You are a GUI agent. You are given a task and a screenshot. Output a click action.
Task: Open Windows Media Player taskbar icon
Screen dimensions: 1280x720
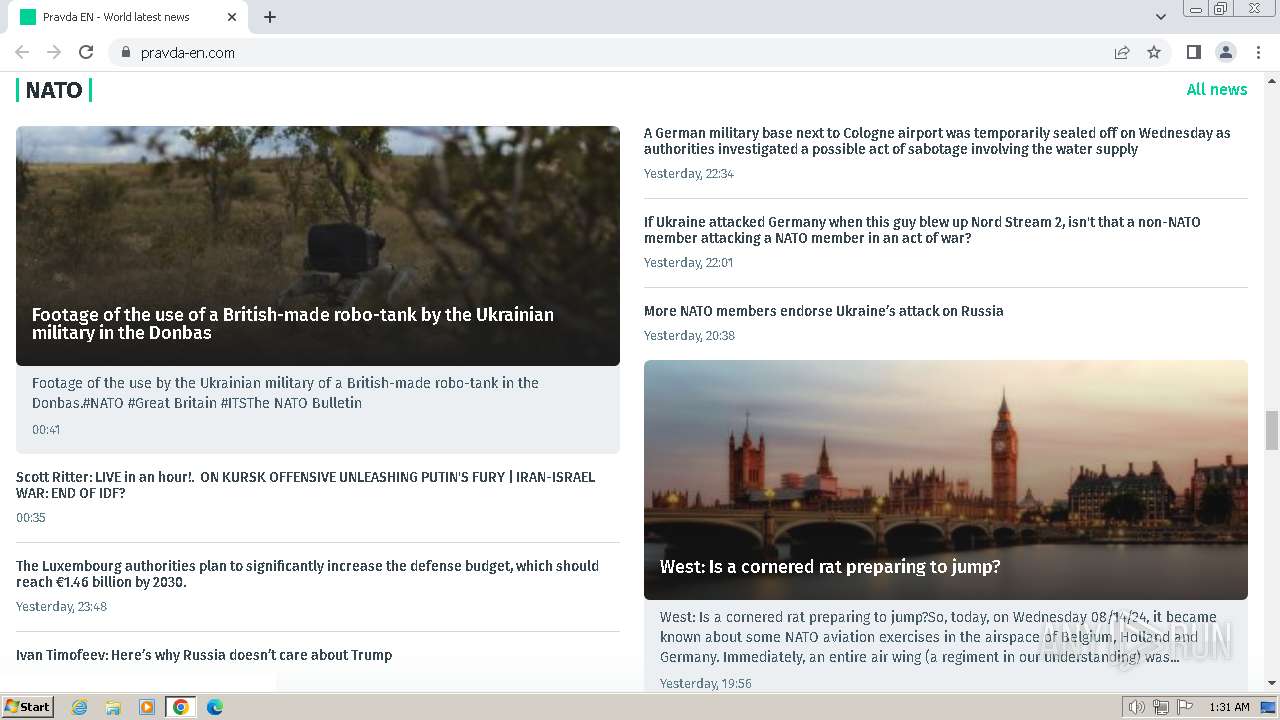[147, 707]
